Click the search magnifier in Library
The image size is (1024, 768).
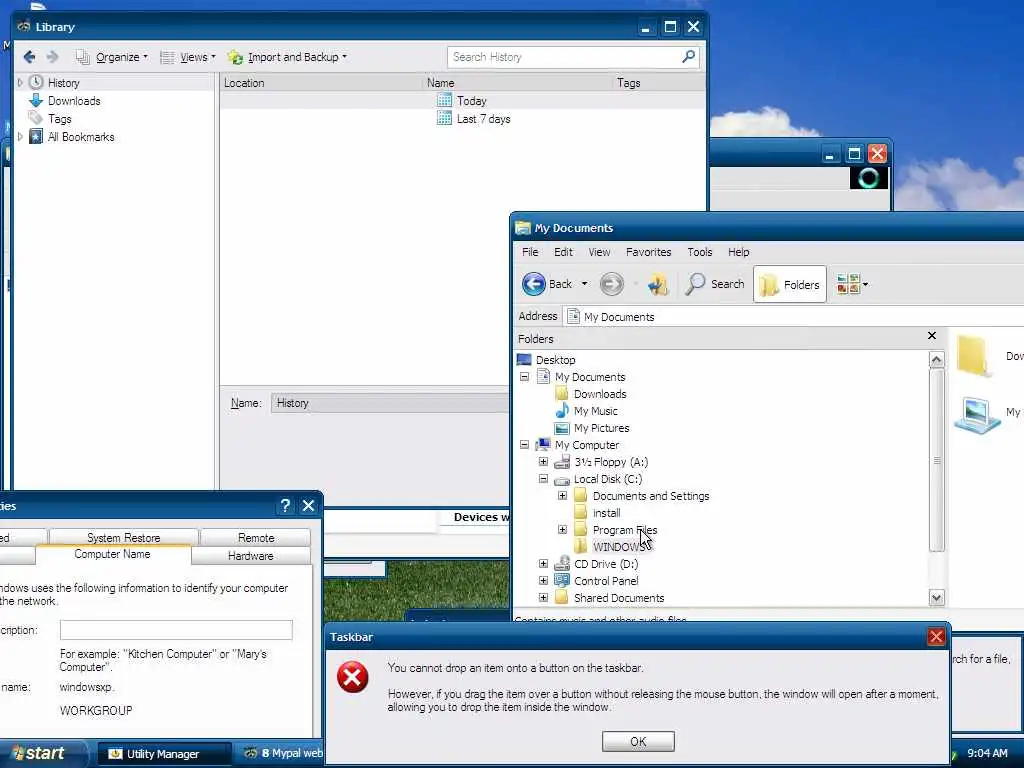pos(688,57)
